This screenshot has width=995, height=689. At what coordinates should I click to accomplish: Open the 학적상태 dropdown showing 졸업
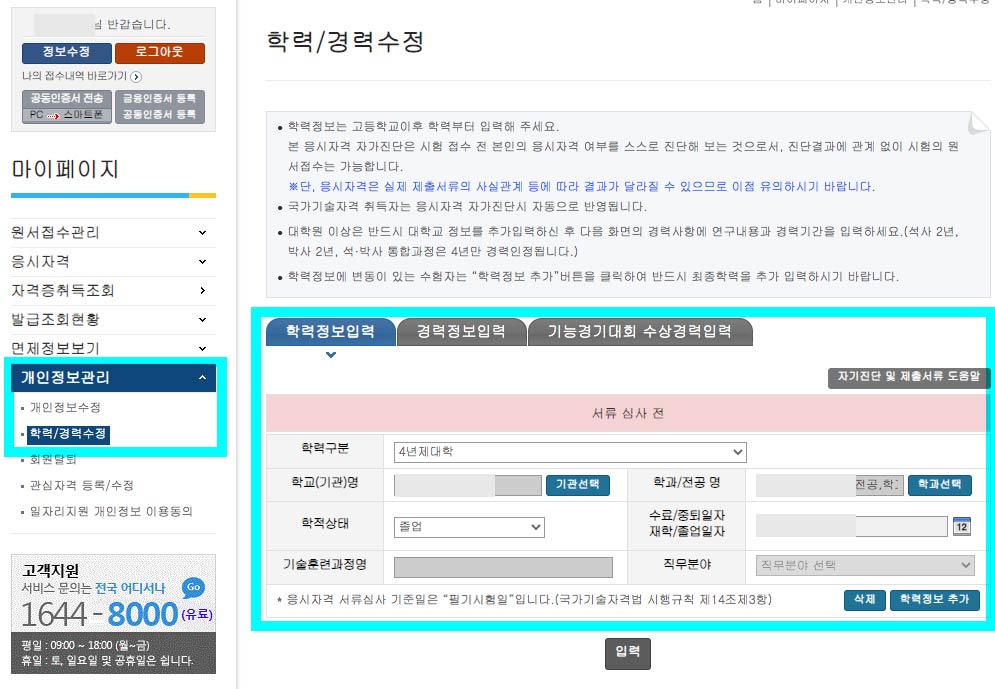click(x=470, y=527)
